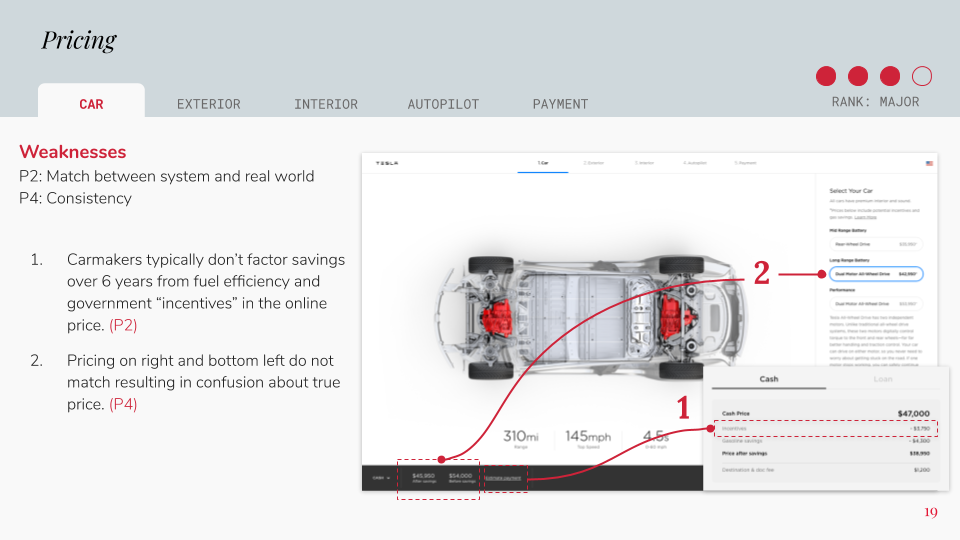Select step 4. Autopilot in Tesla header
This screenshot has width=960, height=540.
[x=695, y=163]
